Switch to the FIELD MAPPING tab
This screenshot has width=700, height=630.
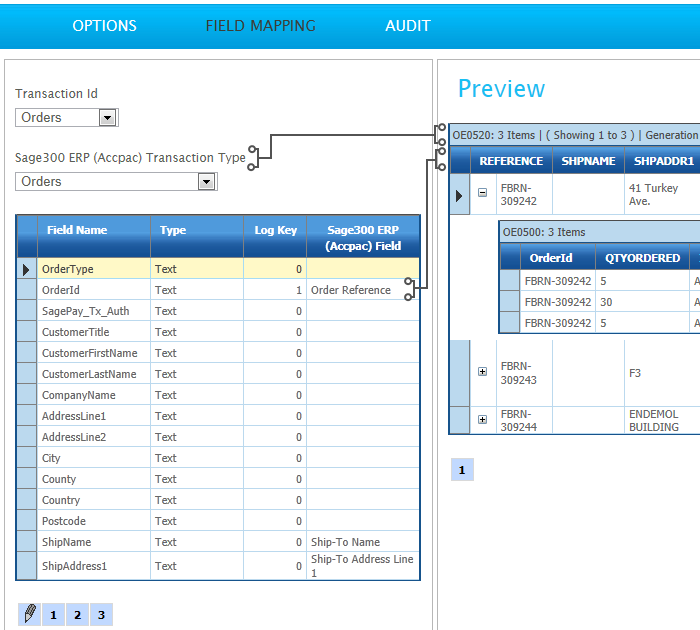260,26
